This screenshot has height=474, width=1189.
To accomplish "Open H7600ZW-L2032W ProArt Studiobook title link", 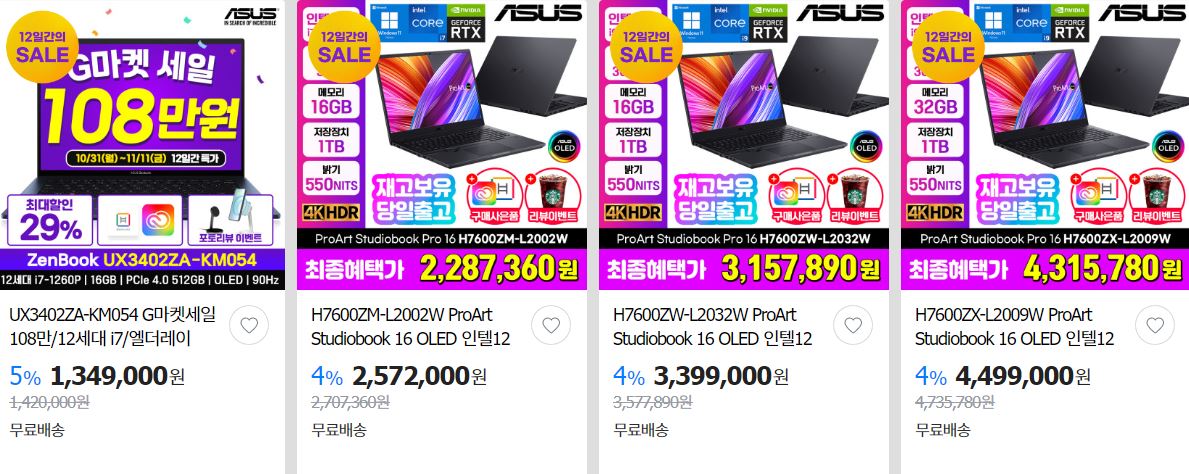I will [x=712, y=326].
